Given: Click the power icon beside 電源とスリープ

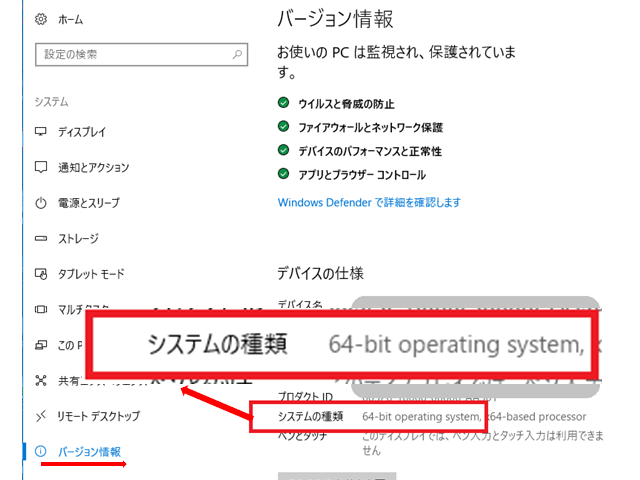Looking at the screenshot, I should click(41, 203).
